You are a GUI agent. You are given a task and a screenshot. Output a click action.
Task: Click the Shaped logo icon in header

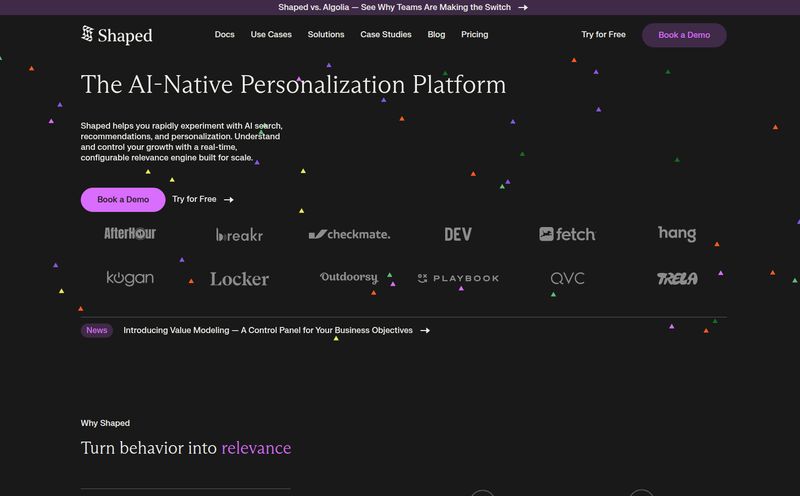(87, 34)
